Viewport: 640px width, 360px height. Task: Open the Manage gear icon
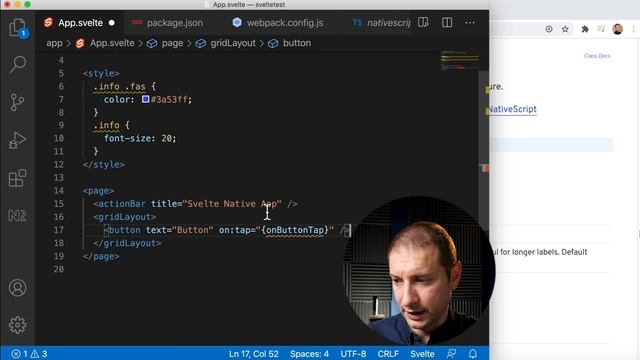coord(18,325)
